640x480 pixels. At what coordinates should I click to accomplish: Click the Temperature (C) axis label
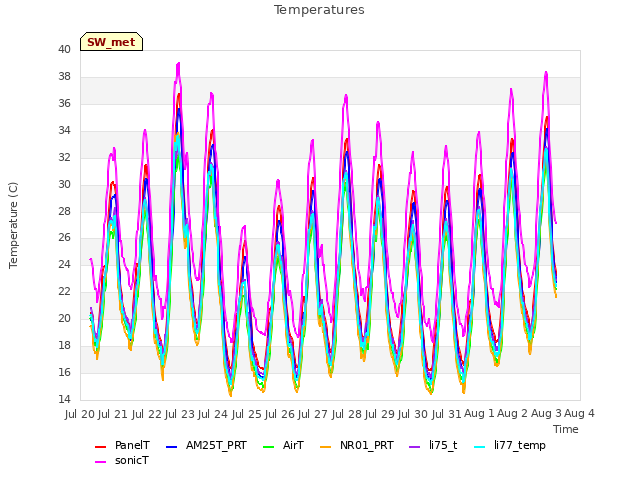[x=13, y=225]
